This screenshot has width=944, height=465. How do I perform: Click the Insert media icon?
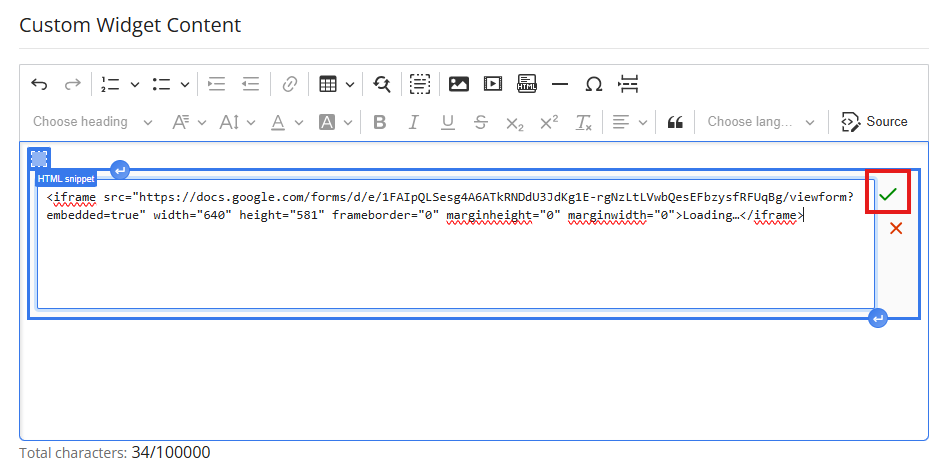[493, 84]
